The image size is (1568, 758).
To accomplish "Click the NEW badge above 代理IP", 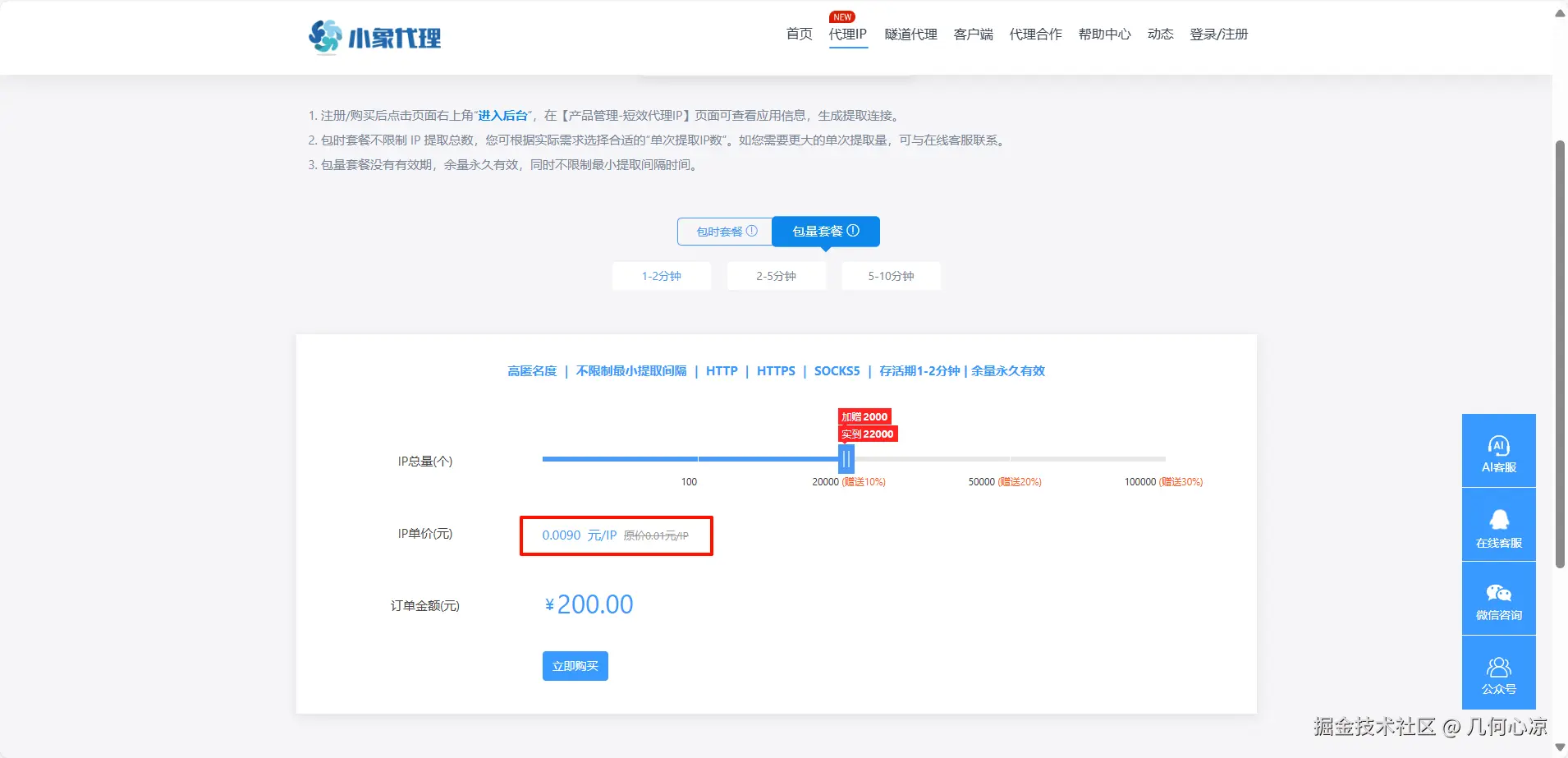I will (844, 16).
